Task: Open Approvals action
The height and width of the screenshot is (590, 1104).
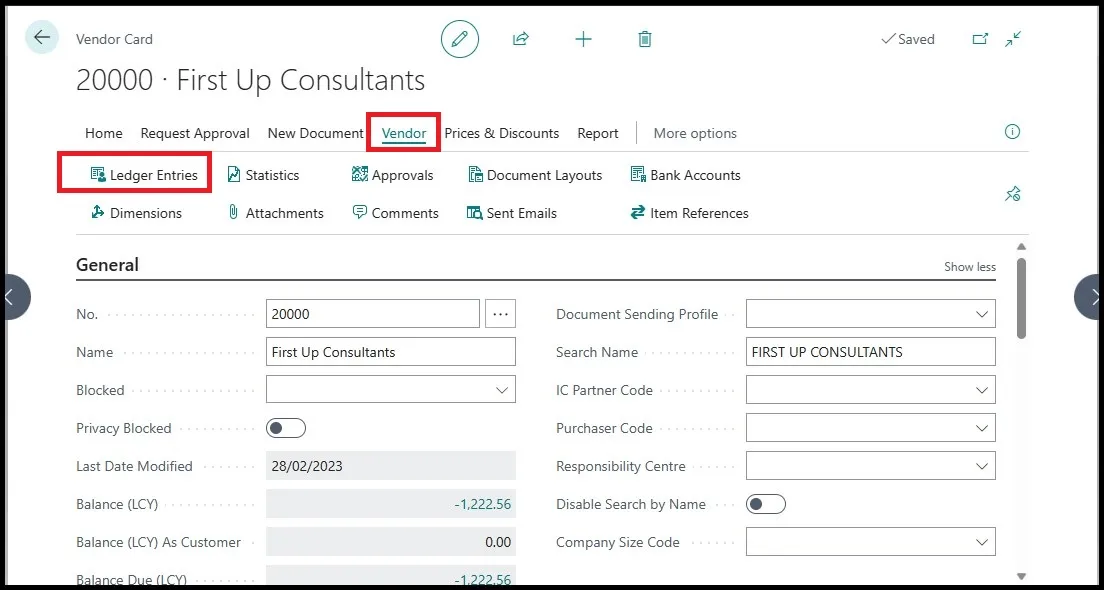Action: pos(392,175)
